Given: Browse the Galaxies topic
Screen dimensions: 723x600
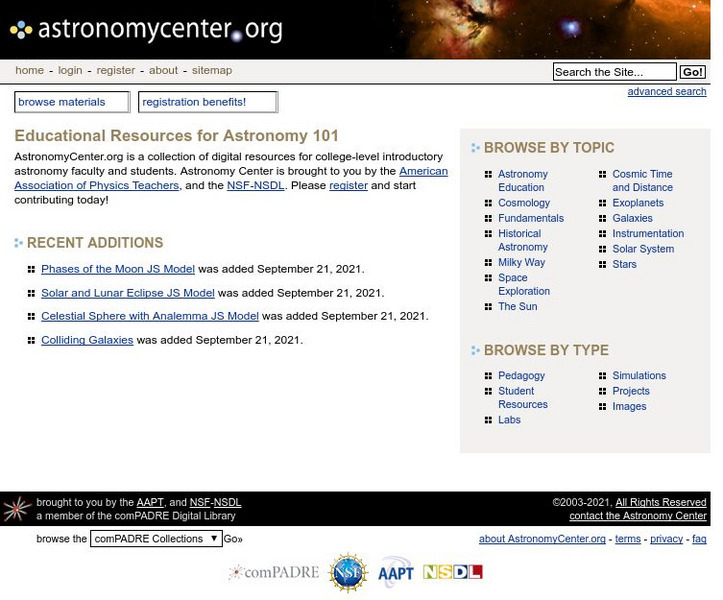Looking at the screenshot, I should pyautogui.click(x=632, y=218).
